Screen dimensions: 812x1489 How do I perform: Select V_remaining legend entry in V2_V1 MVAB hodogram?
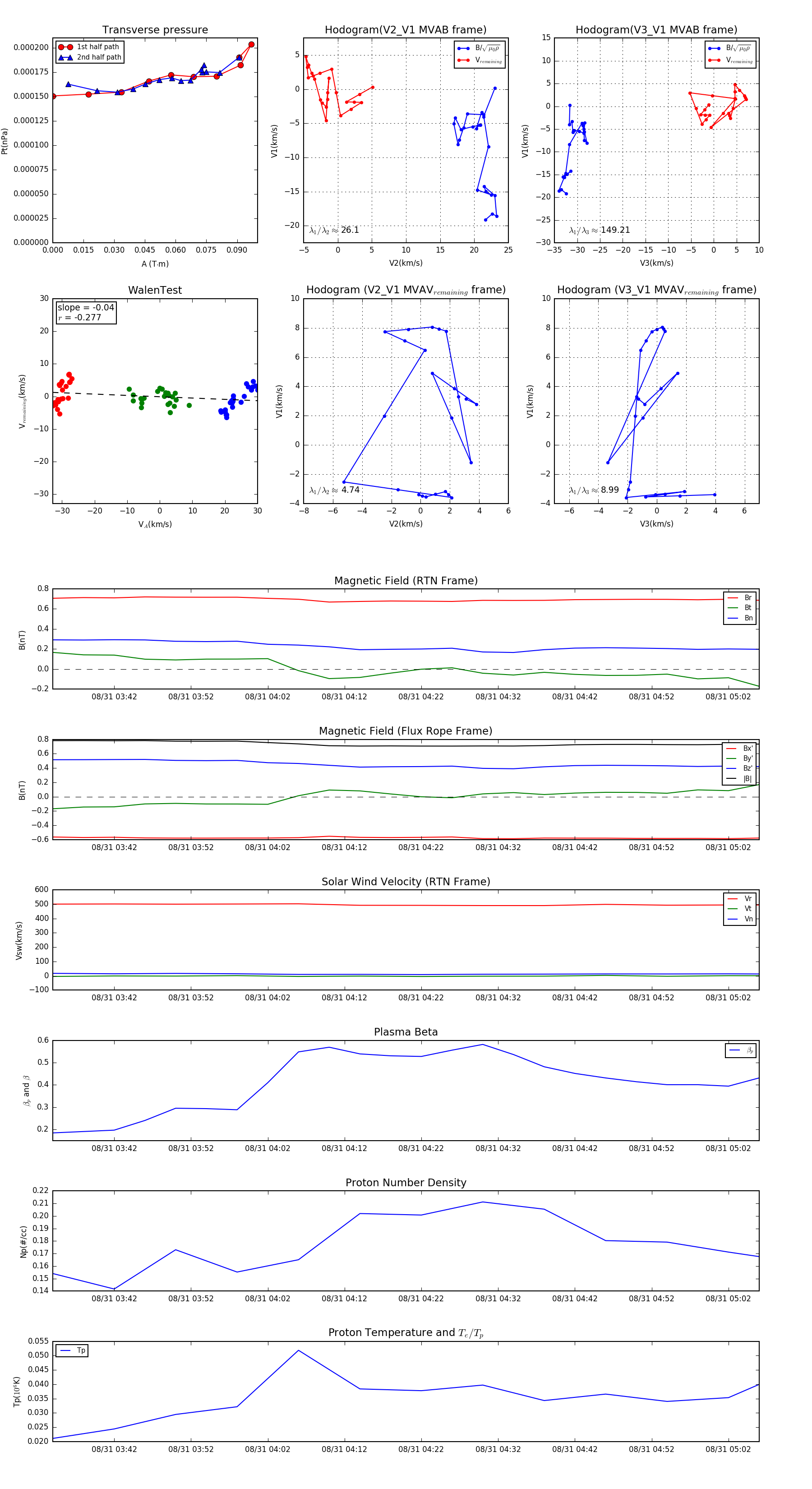click(x=479, y=60)
